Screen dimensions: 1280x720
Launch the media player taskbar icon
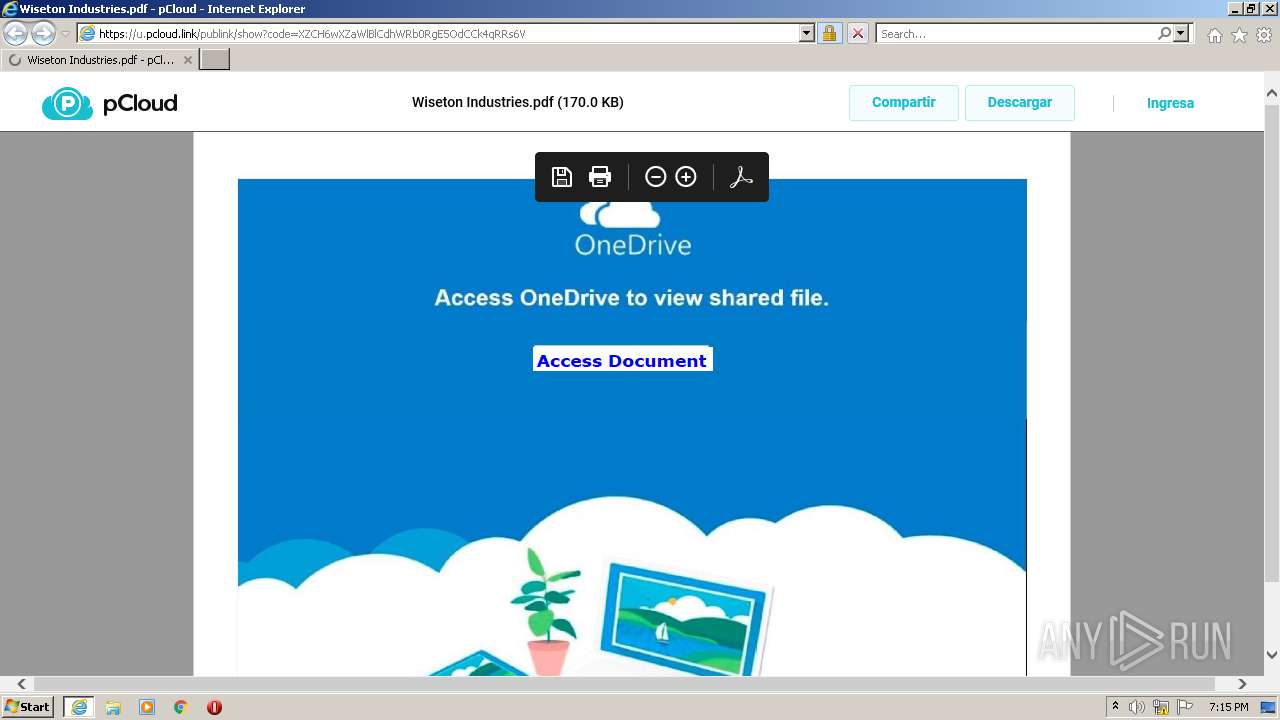pyautogui.click(x=147, y=707)
